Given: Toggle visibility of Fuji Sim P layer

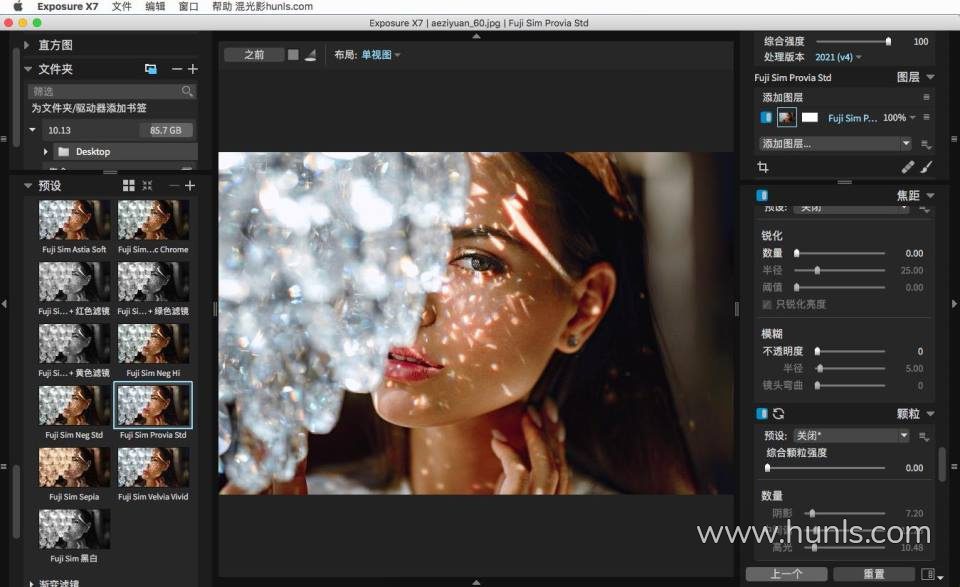Looking at the screenshot, I should [x=765, y=118].
